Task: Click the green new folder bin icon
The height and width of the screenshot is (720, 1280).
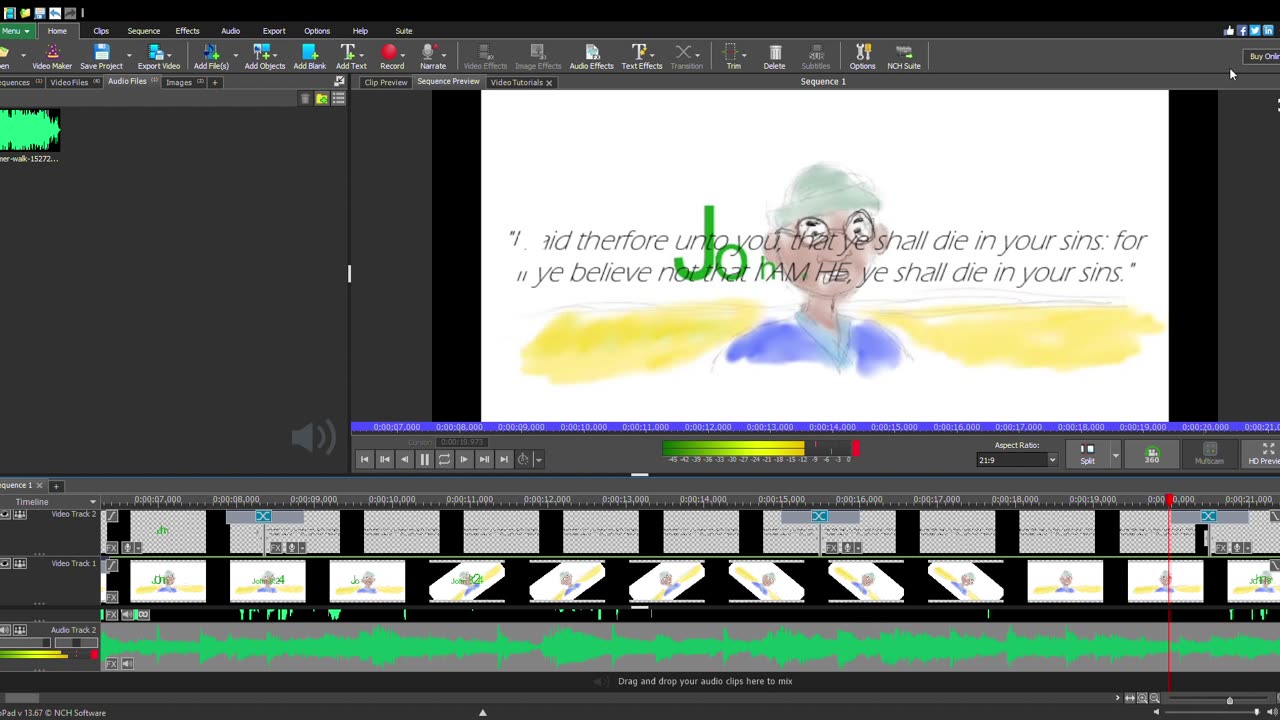Action: pos(321,98)
